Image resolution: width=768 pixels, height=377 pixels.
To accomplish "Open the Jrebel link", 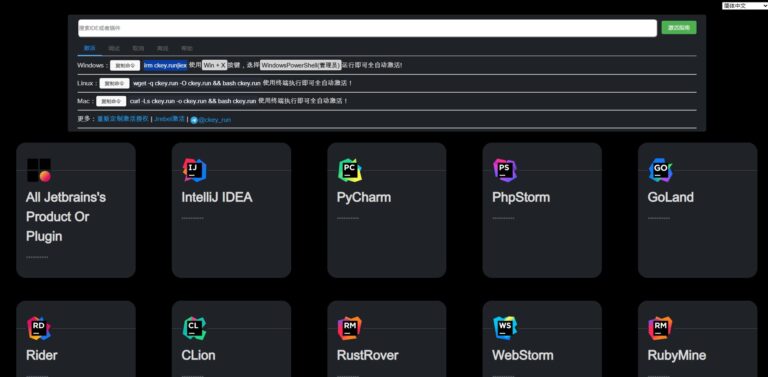I will tap(169, 119).
